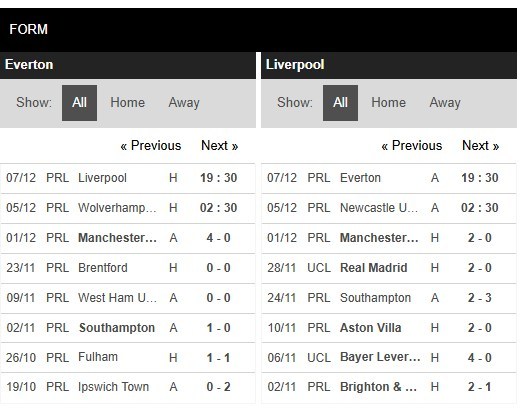Show Liverpool Home matches only
The width and height of the screenshot is (522, 414).
point(388,103)
